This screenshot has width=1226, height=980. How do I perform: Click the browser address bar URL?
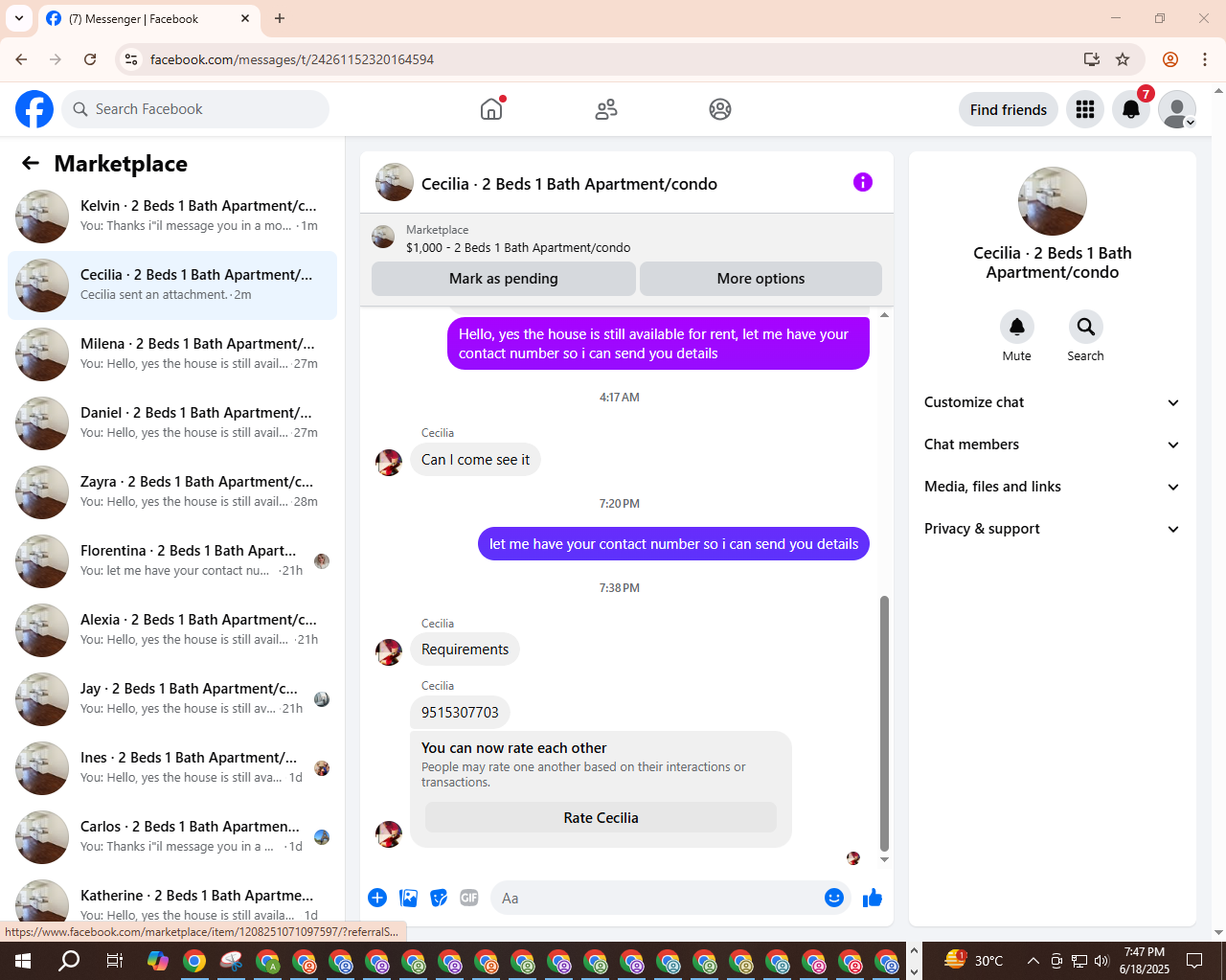pos(292,59)
